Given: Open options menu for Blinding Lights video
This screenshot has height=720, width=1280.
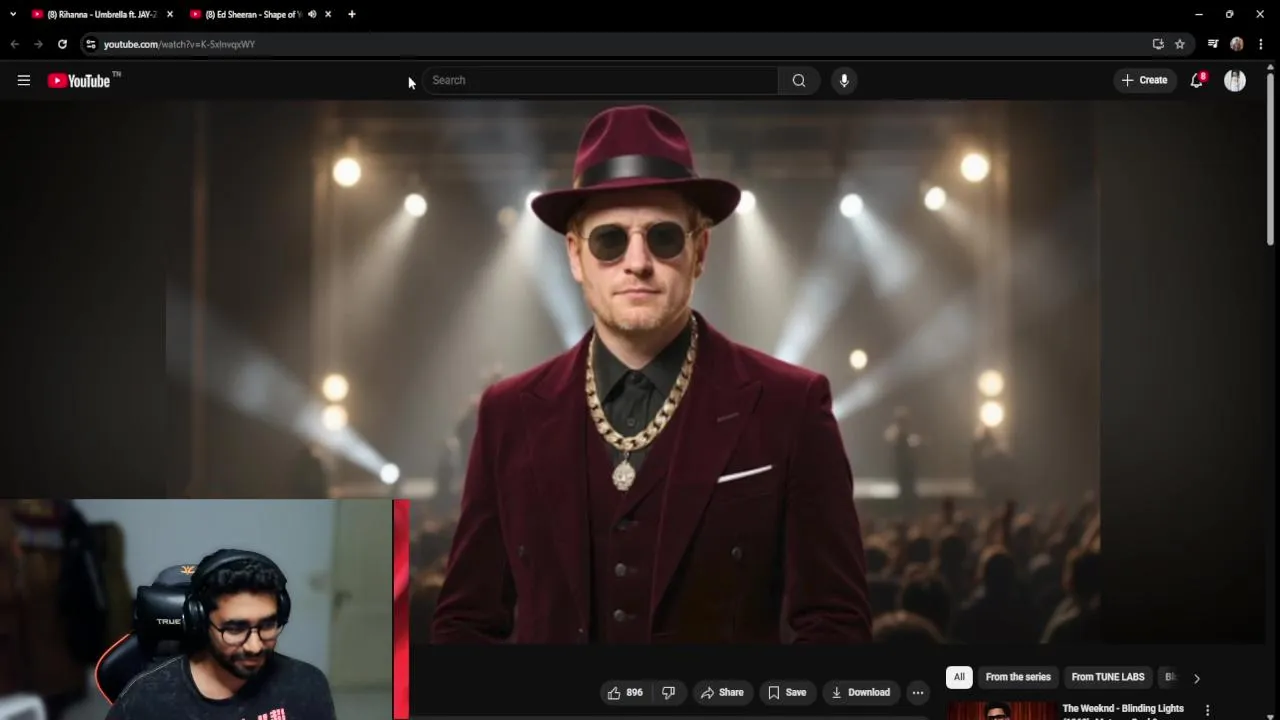Looking at the screenshot, I should pos(1208,710).
